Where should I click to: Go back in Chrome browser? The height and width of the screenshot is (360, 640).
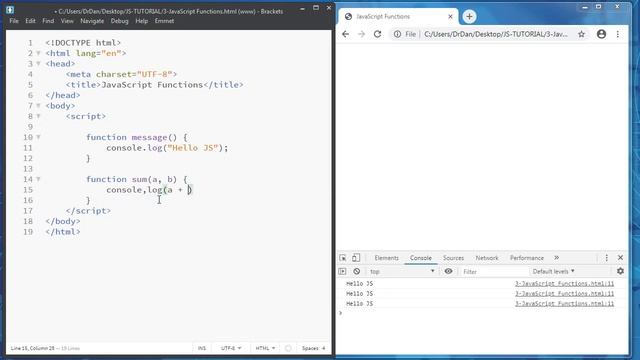pyautogui.click(x=345, y=34)
